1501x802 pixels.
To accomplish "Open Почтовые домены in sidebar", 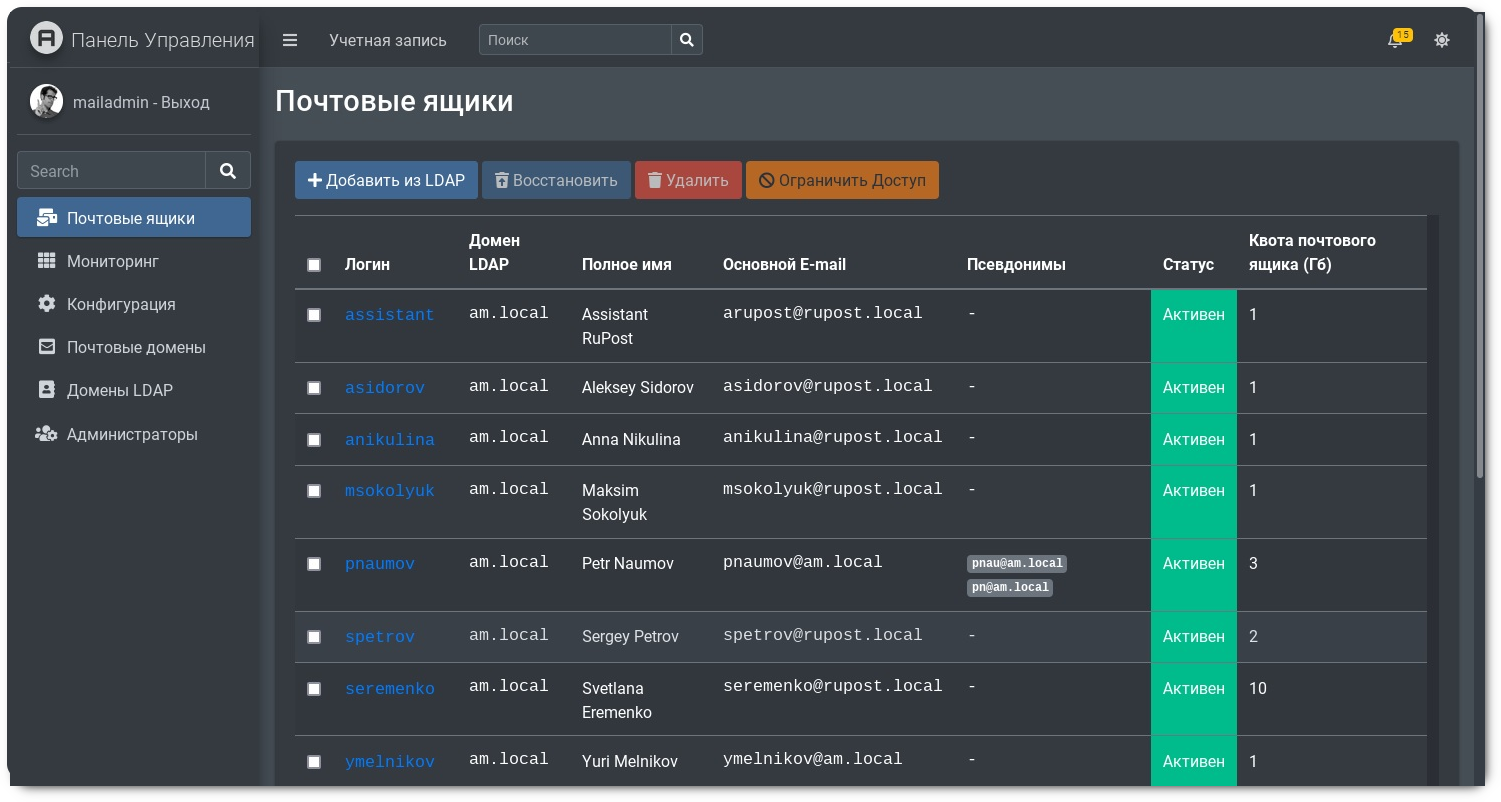I will (x=135, y=347).
